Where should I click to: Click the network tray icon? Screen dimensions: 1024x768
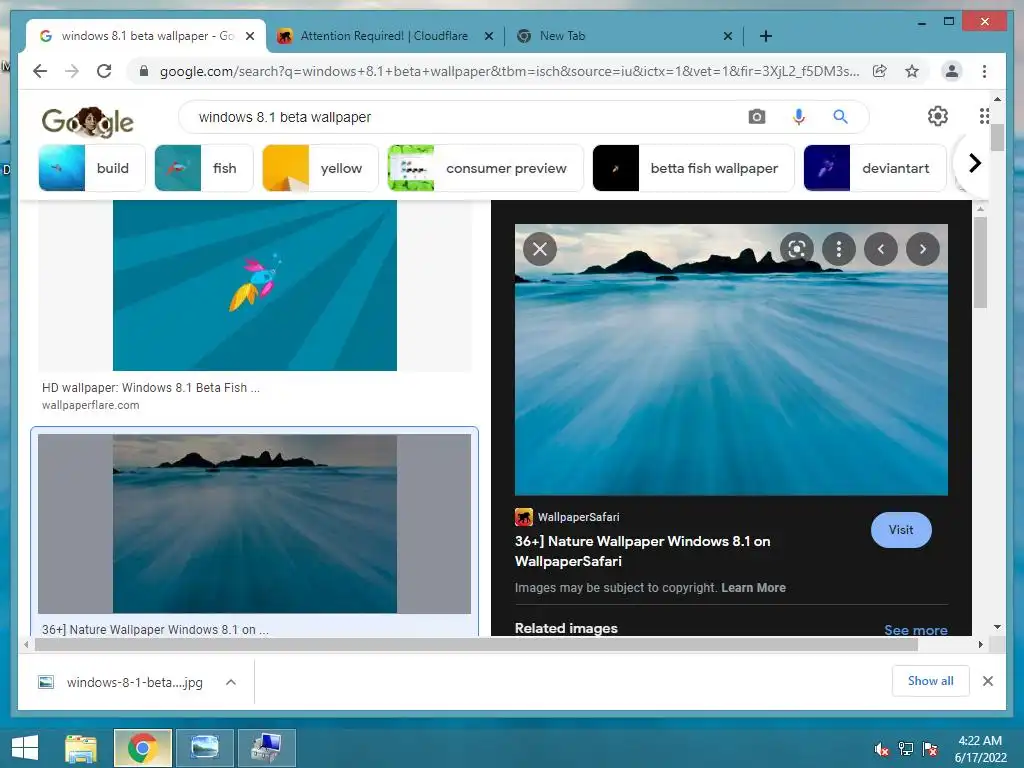[906, 749]
